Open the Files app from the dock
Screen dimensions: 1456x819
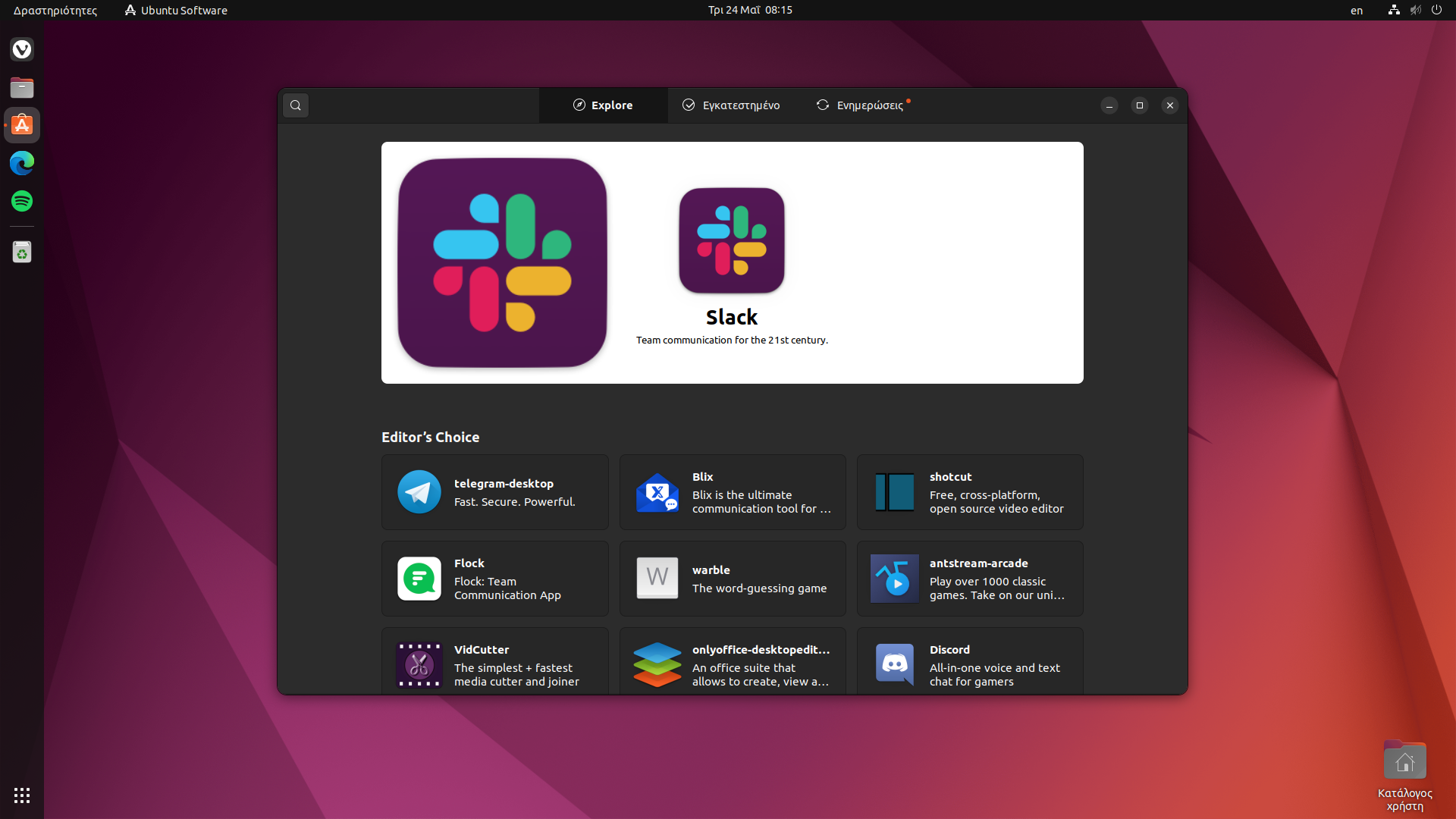click(x=21, y=88)
